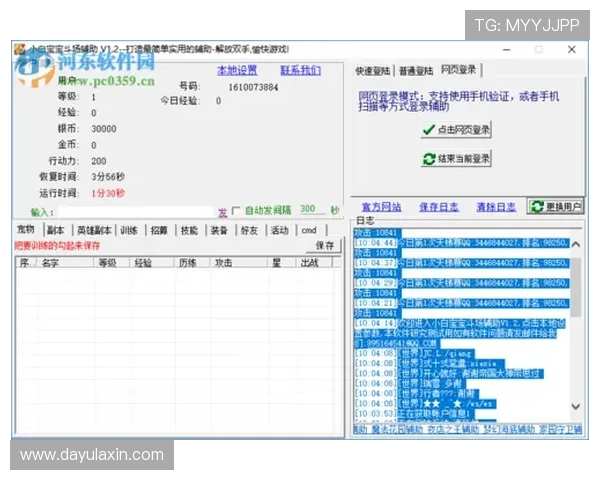Click the 10:03:53 正在获取帐户信息 log entry
Screen dimensions: 600x480
click(x=414, y=413)
